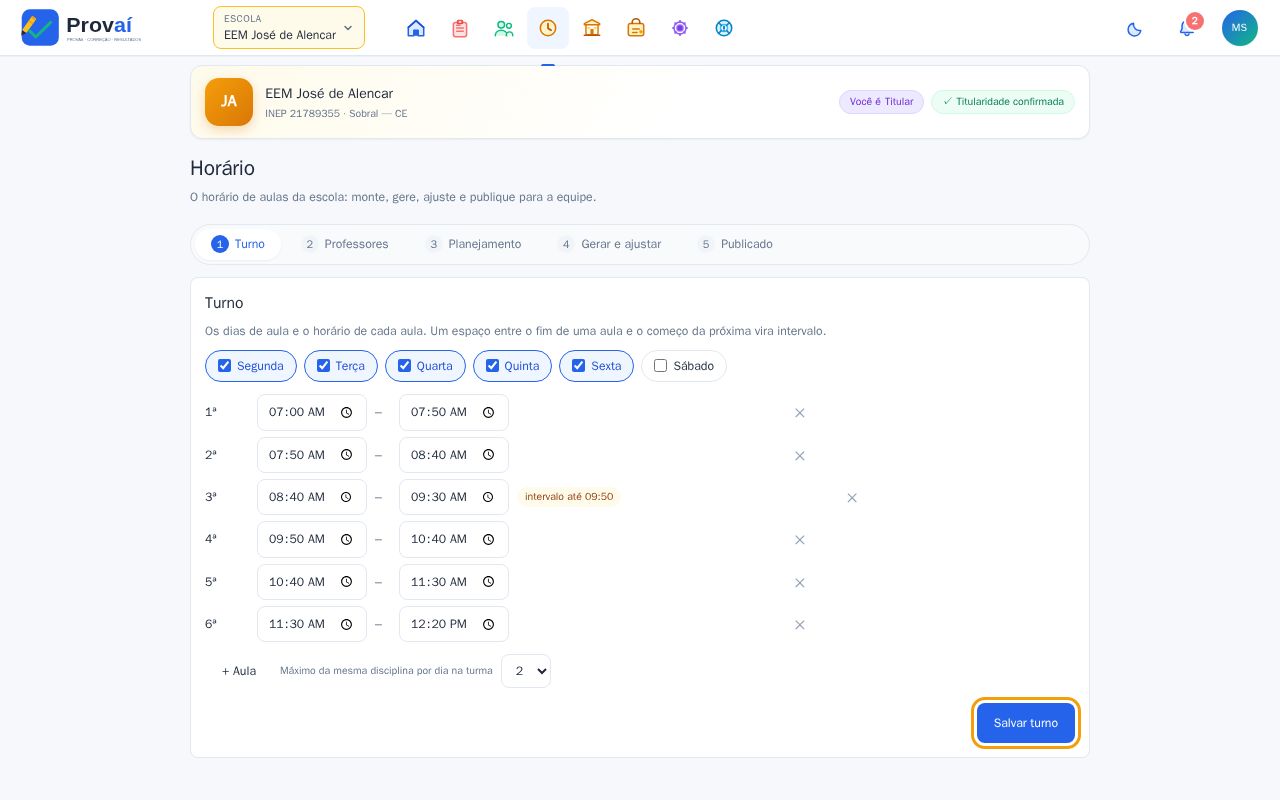Open time picker clock for 4ª start 09:50 AM
Viewport: 1280px width, 800px height.
(x=347, y=539)
